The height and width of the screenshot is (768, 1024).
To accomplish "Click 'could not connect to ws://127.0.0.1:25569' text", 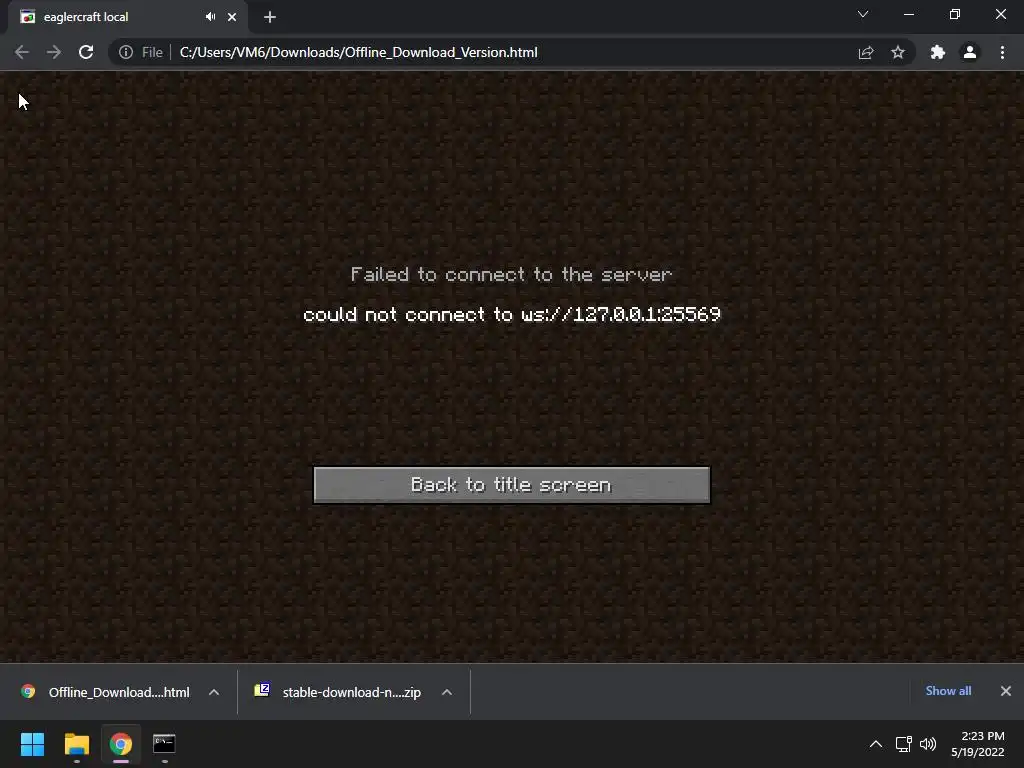I will [511, 314].
